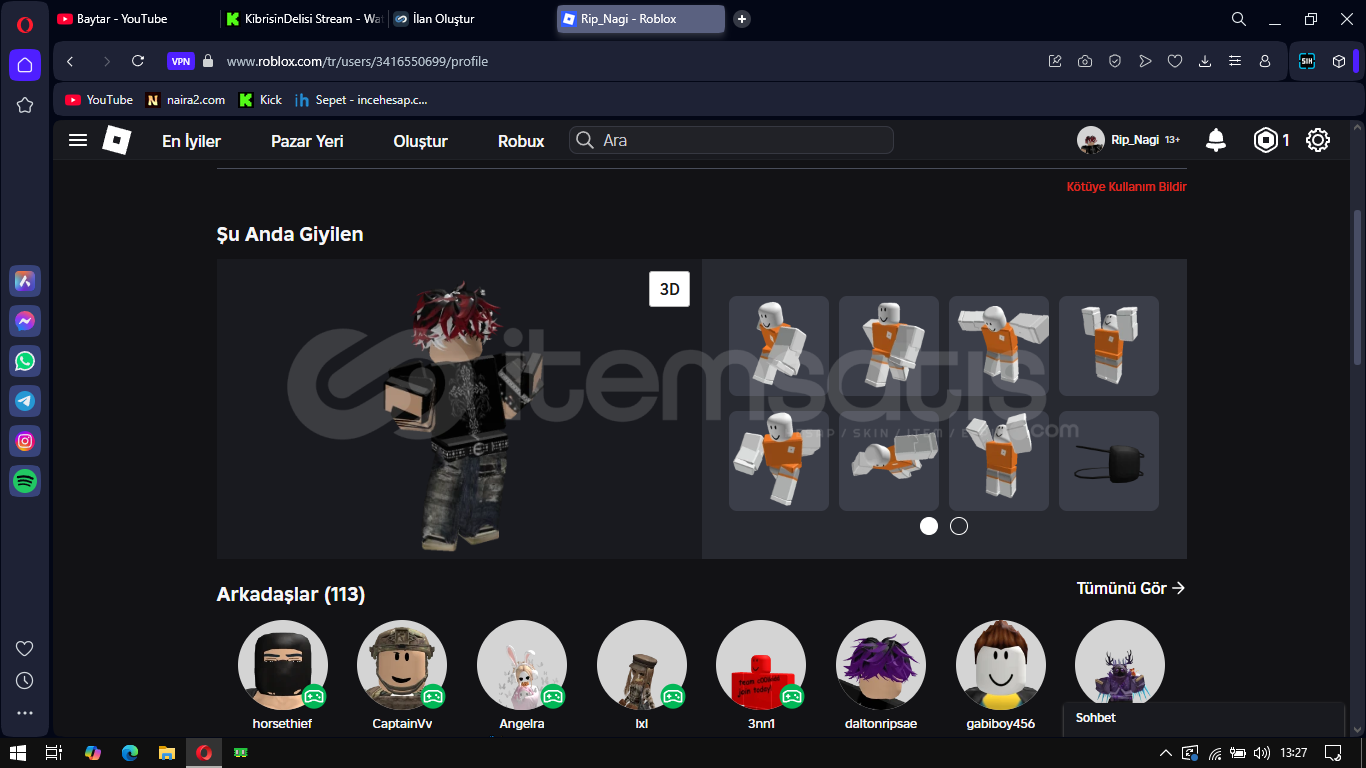Open Spotify in the Opera sidebar
The image size is (1366, 768).
tap(25, 481)
